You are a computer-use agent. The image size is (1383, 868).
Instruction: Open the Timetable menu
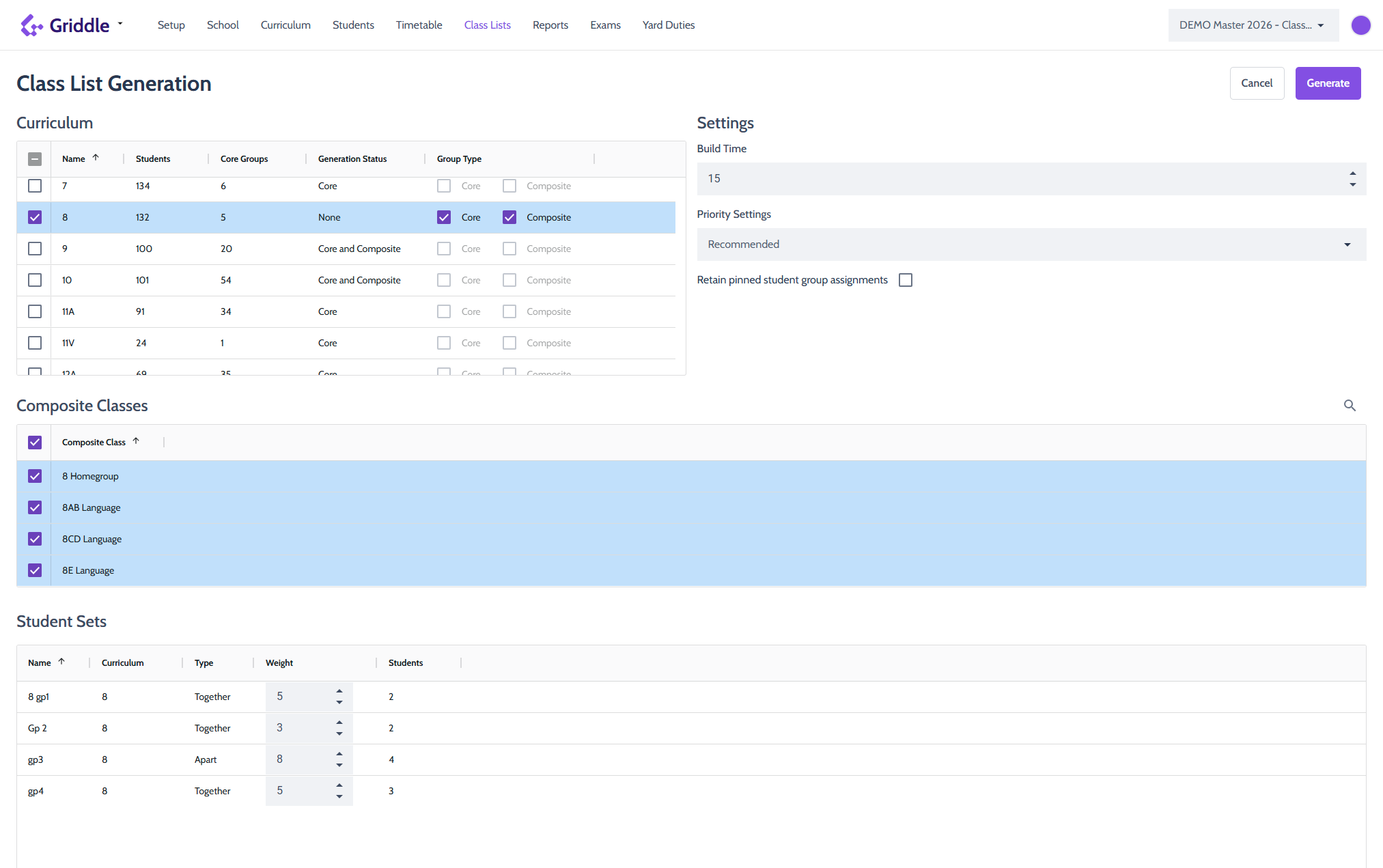[x=419, y=25]
